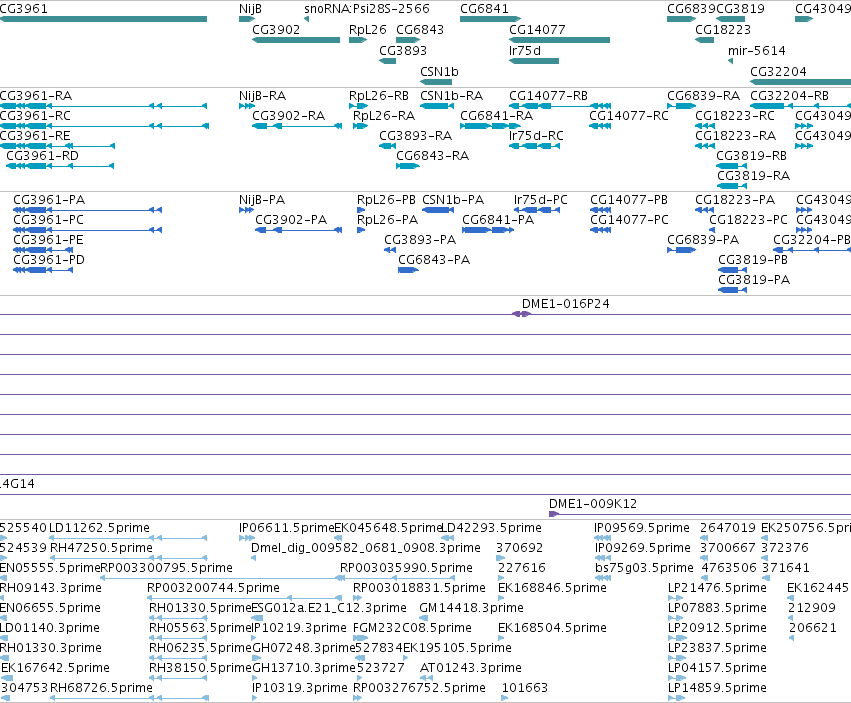This screenshot has height=703, width=851.
Task: Click the CG32204-RB transcript label
Action: 789,96
